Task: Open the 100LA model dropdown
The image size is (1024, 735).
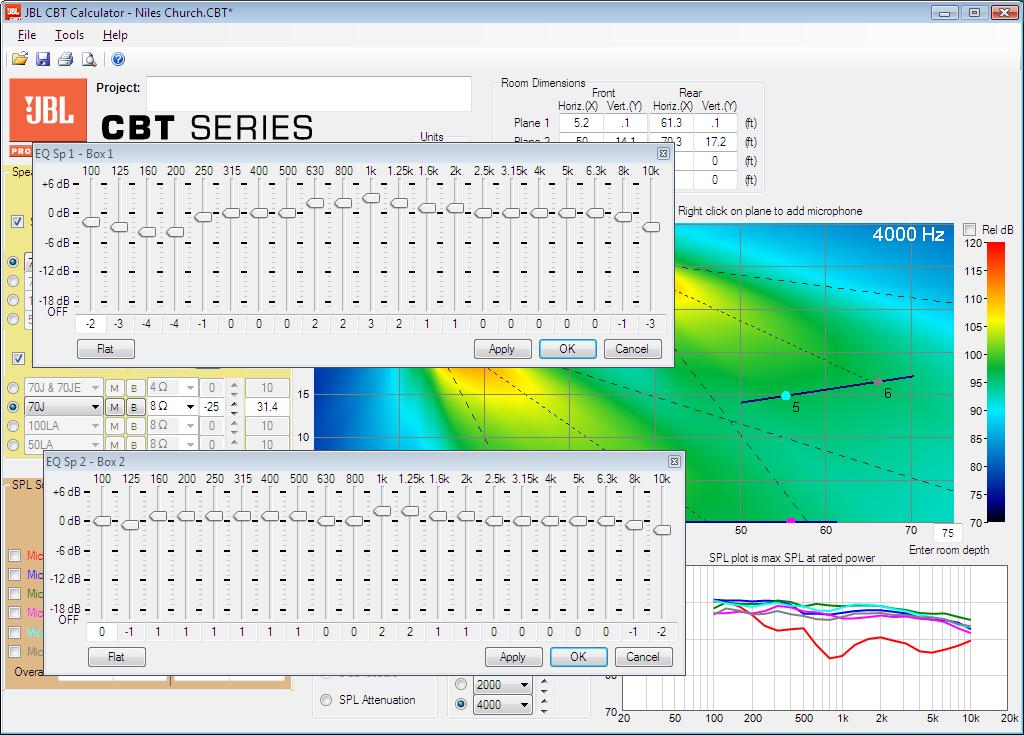Action: point(95,426)
